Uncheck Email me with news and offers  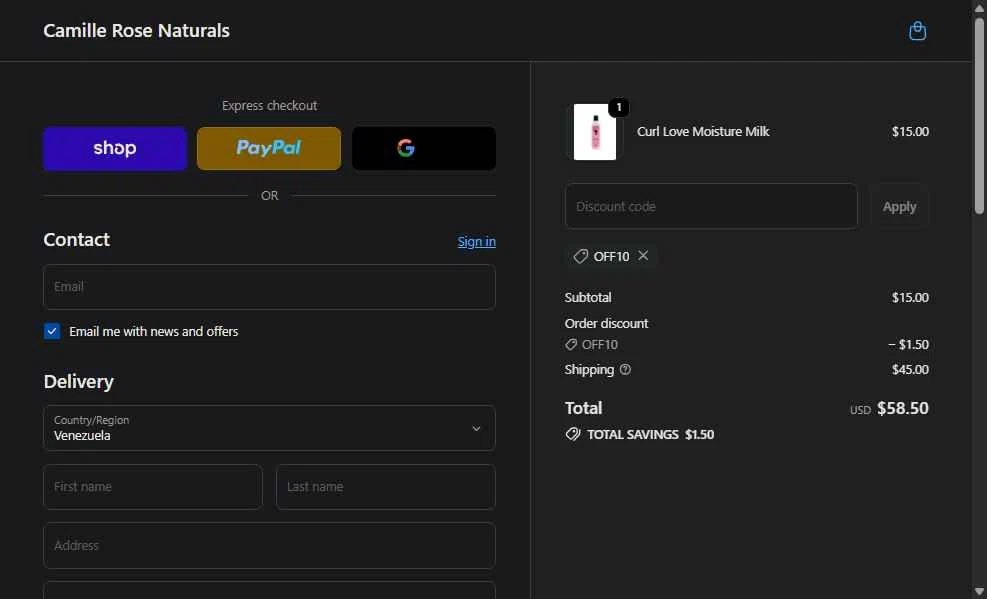pos(52,331)
